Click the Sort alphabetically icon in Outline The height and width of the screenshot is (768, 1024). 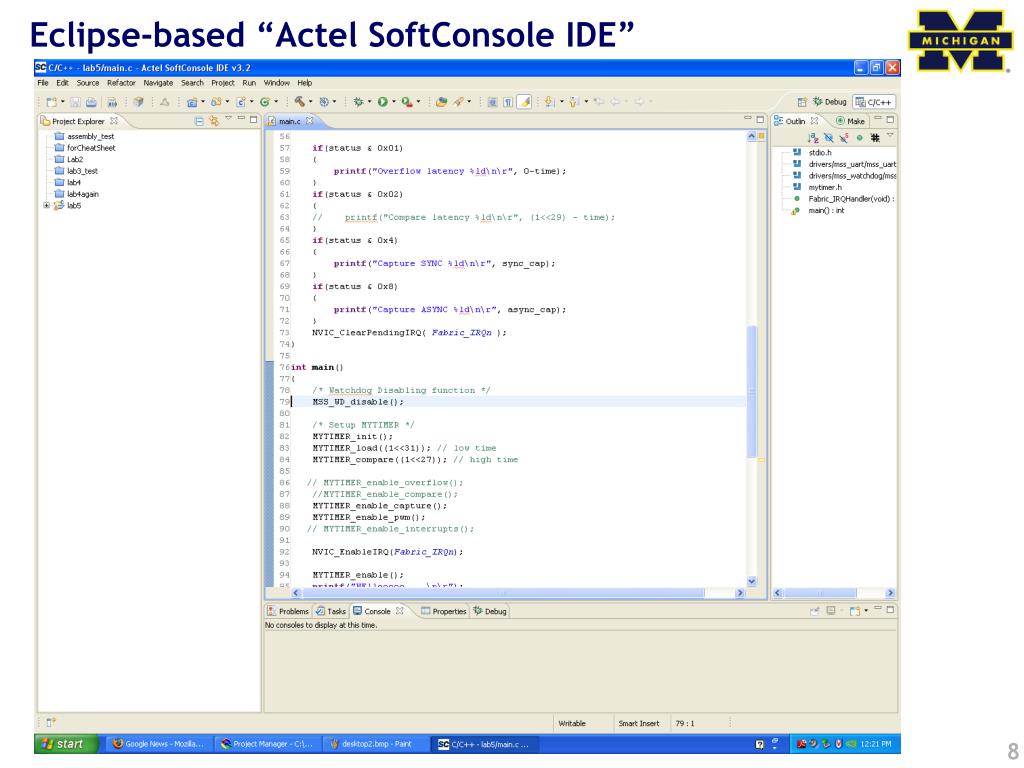coord(813,138)
